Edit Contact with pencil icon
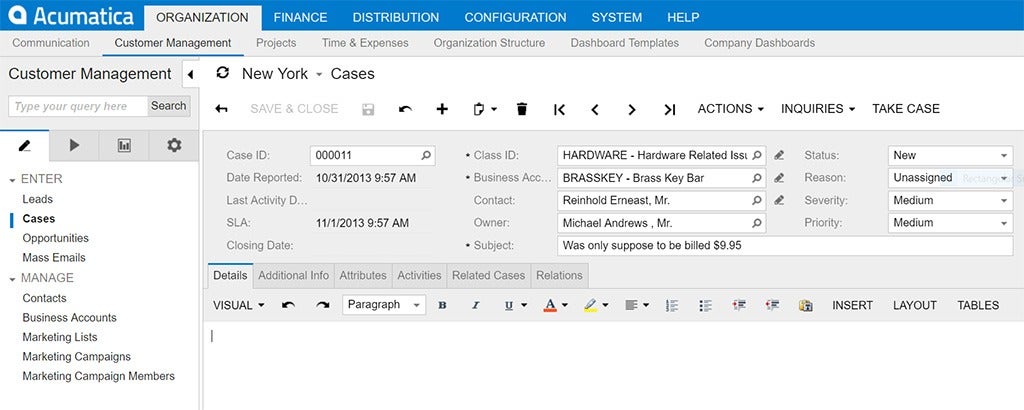The image size is (1024, 410). point(778,200)
